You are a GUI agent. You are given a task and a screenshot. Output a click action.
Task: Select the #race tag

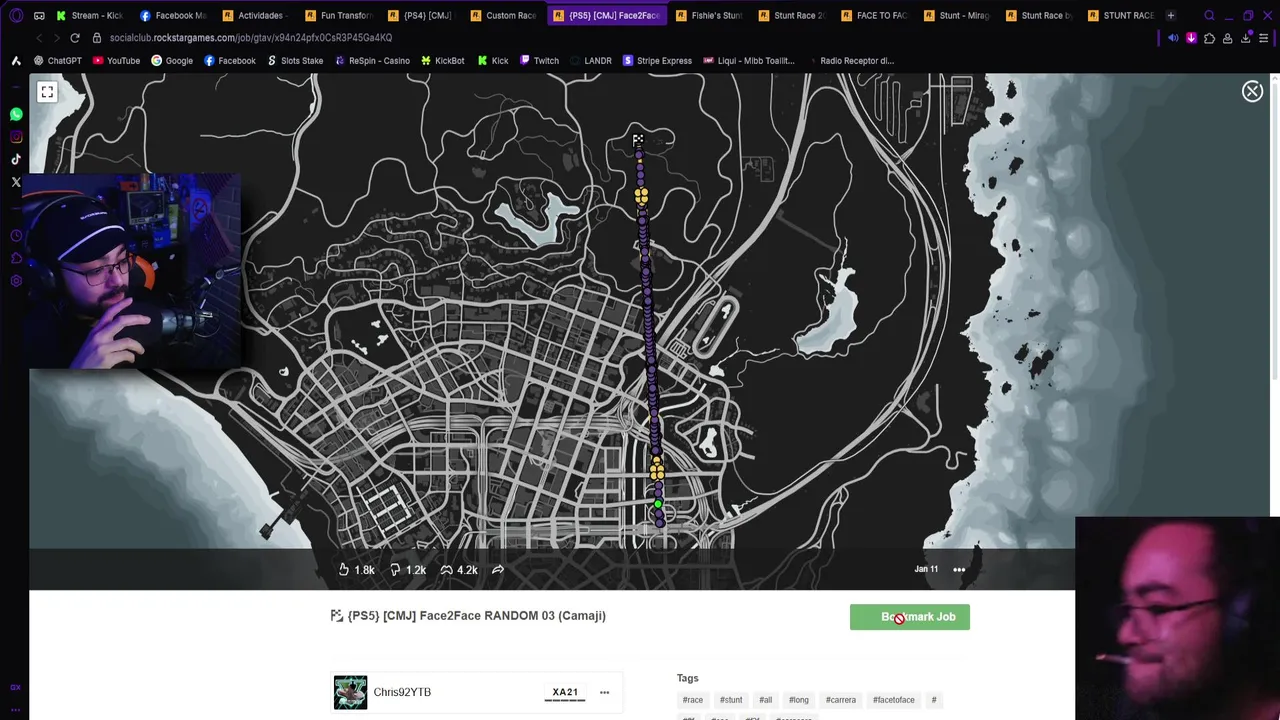693,700
